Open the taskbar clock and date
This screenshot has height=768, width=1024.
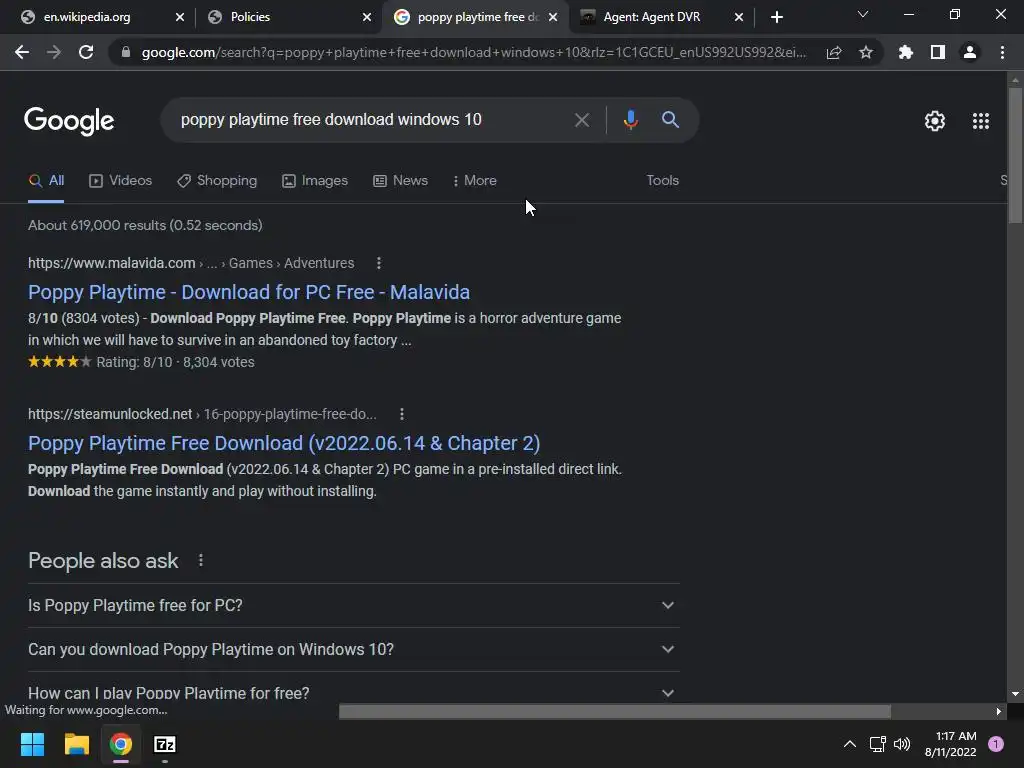click(950, 744)
